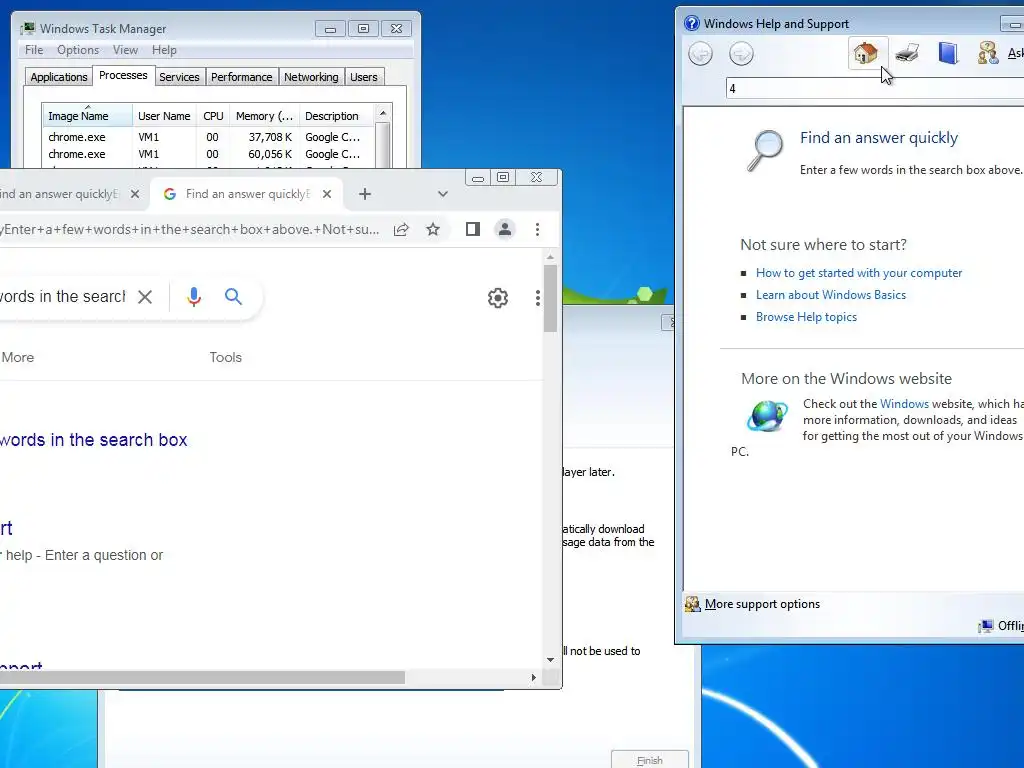1024x768 pixels.
Task: Click the Finish button in background window
Action: 649,760
